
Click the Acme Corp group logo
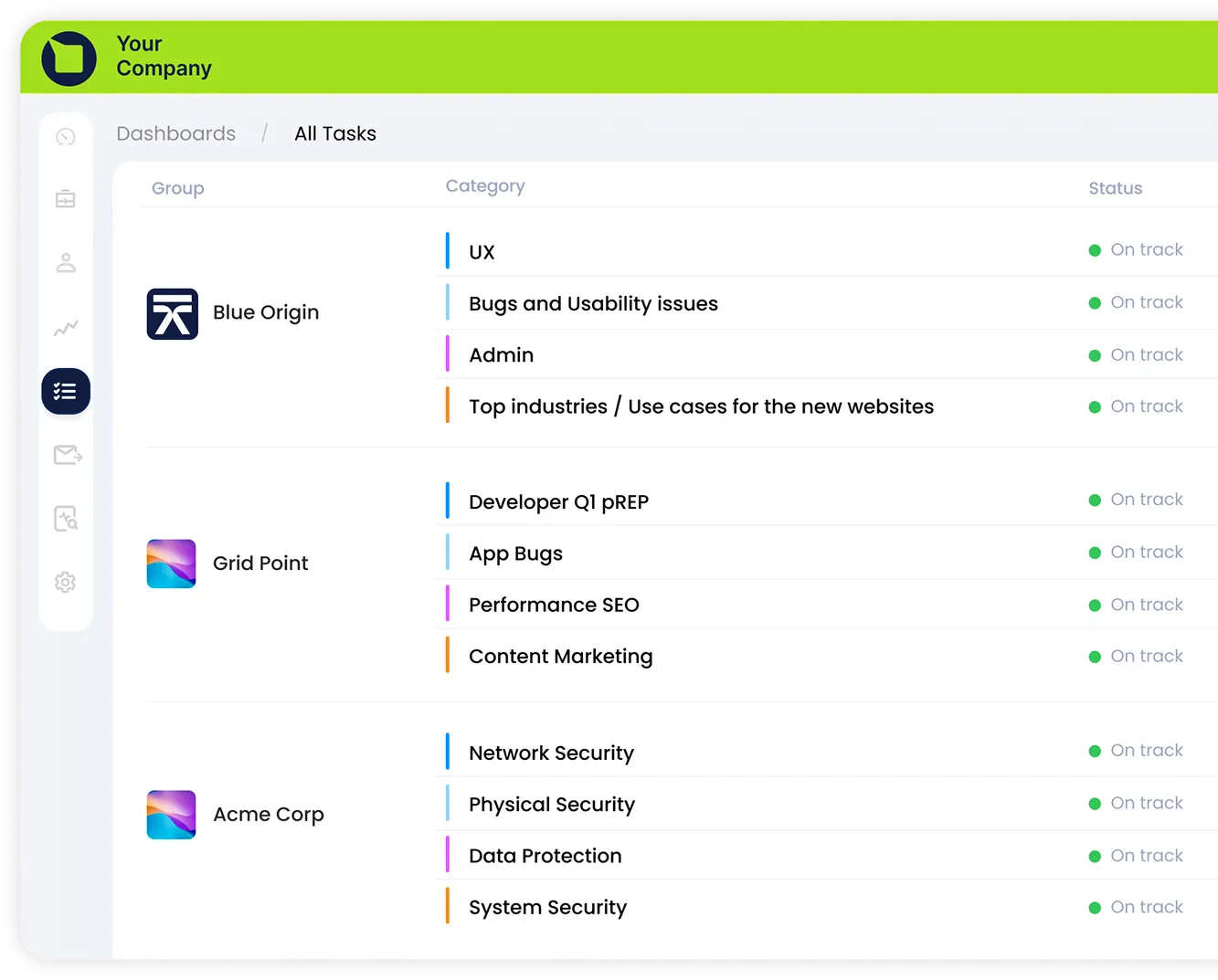click(x=172, y=815)
